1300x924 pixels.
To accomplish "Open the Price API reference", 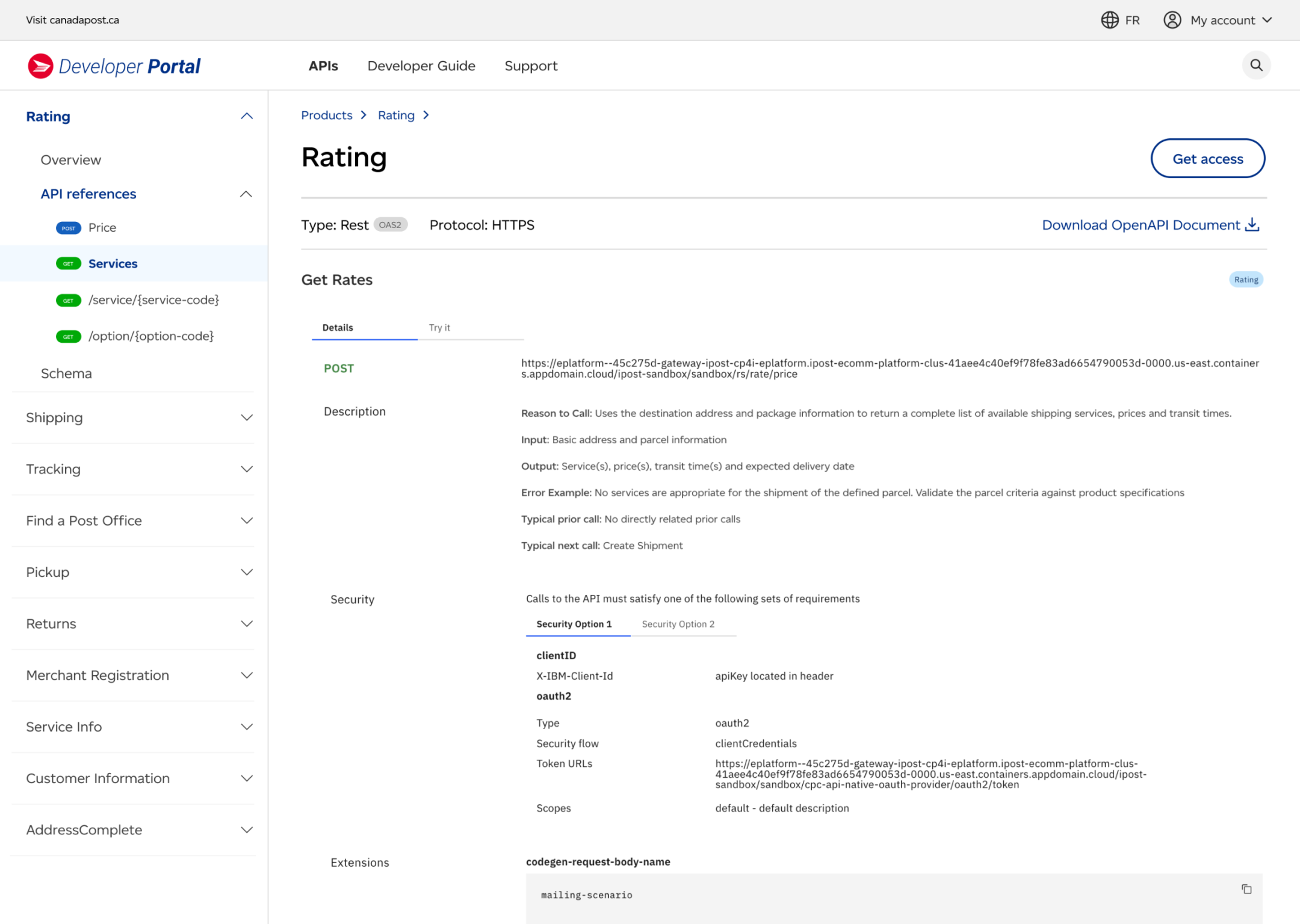I will point(102,227).
